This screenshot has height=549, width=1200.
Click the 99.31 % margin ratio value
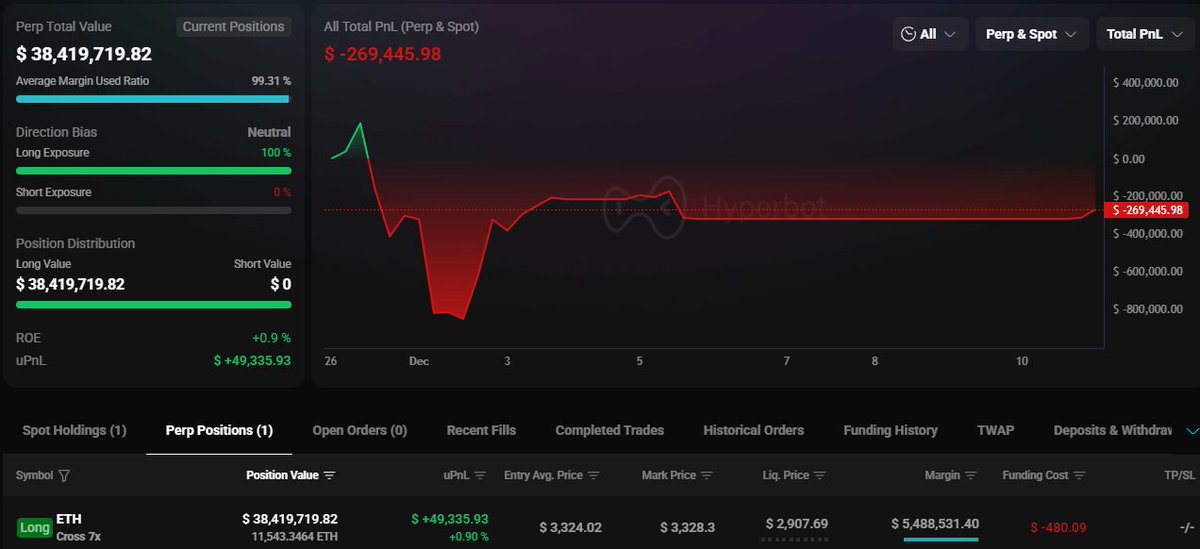tap(271, 81)
